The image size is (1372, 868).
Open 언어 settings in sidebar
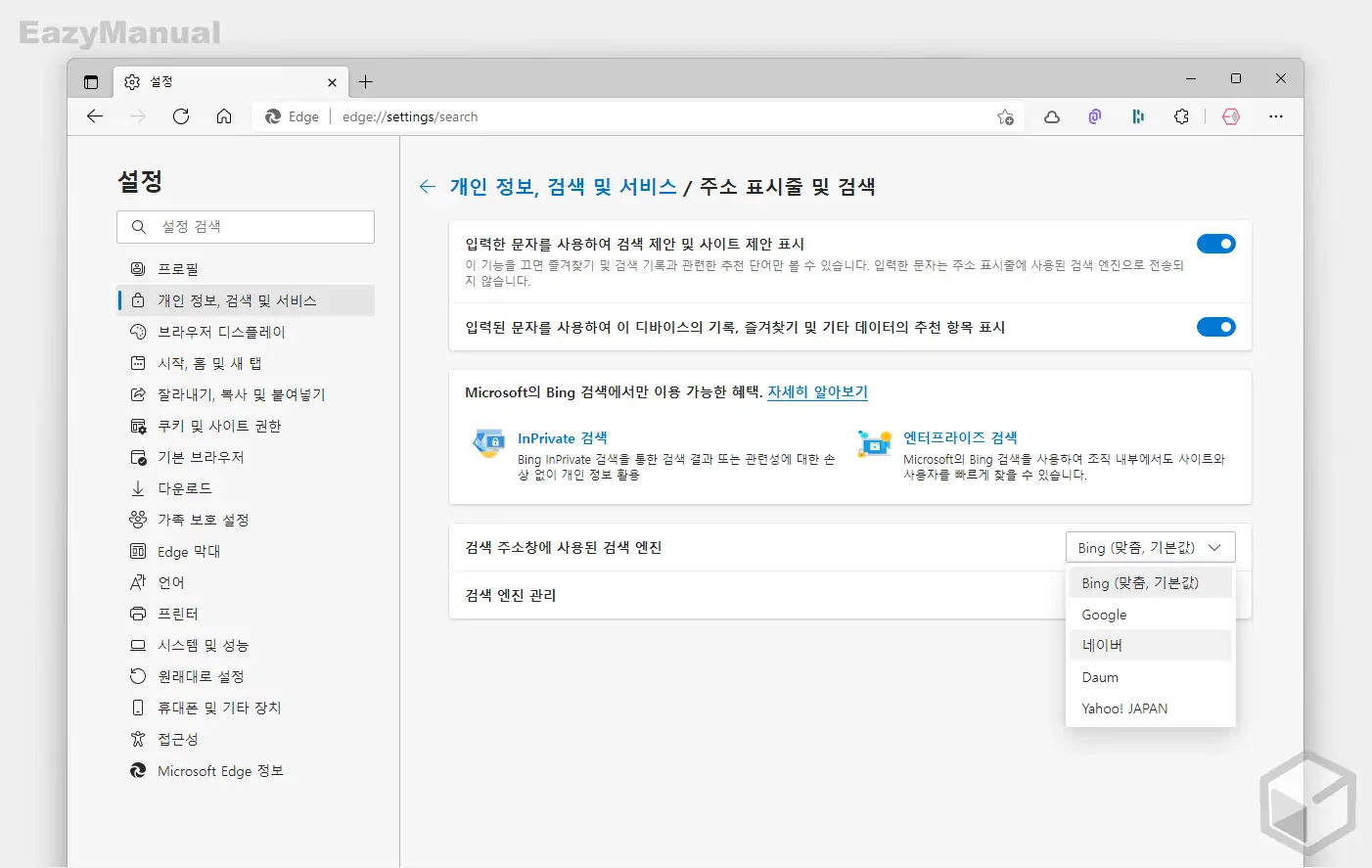click(246, 582)
